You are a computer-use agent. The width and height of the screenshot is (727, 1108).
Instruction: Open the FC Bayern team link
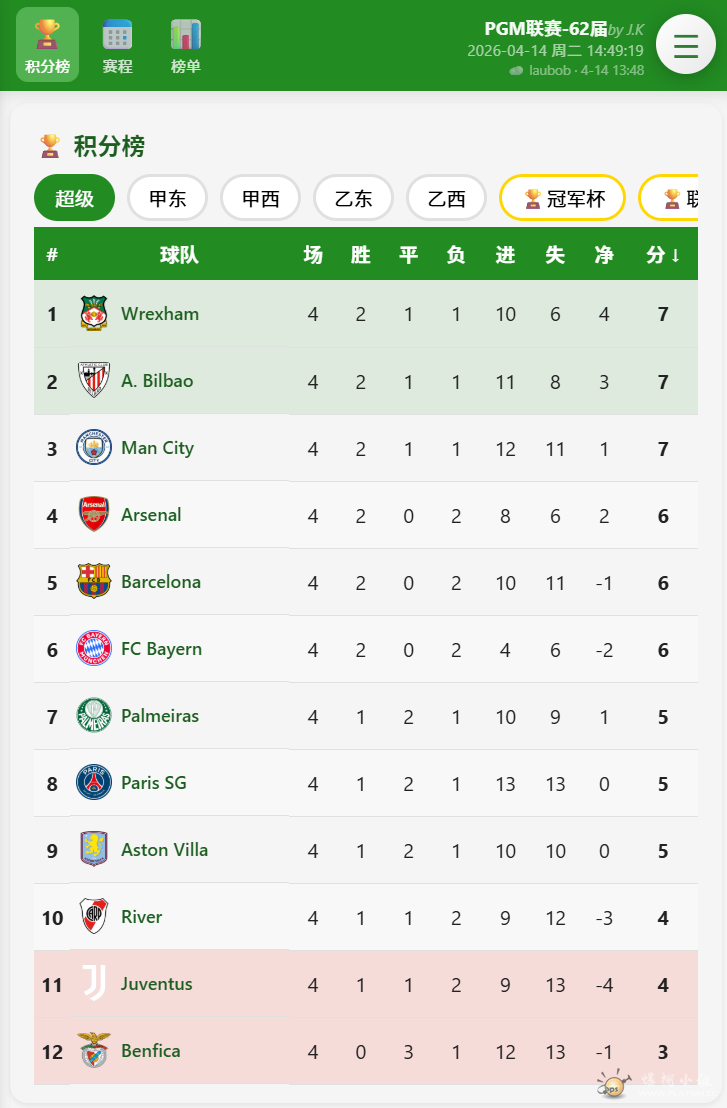click(x=161, y=649)
